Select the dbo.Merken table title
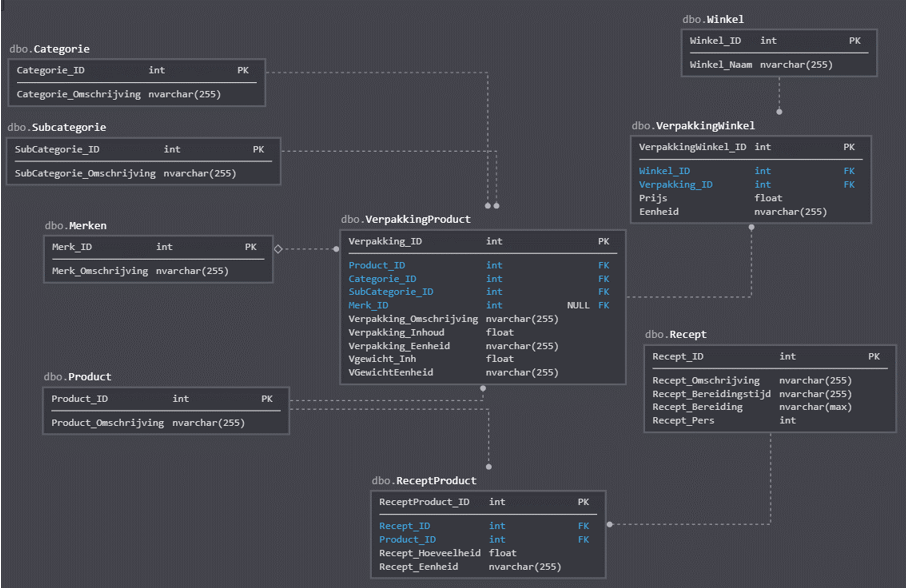 (76, 226)
